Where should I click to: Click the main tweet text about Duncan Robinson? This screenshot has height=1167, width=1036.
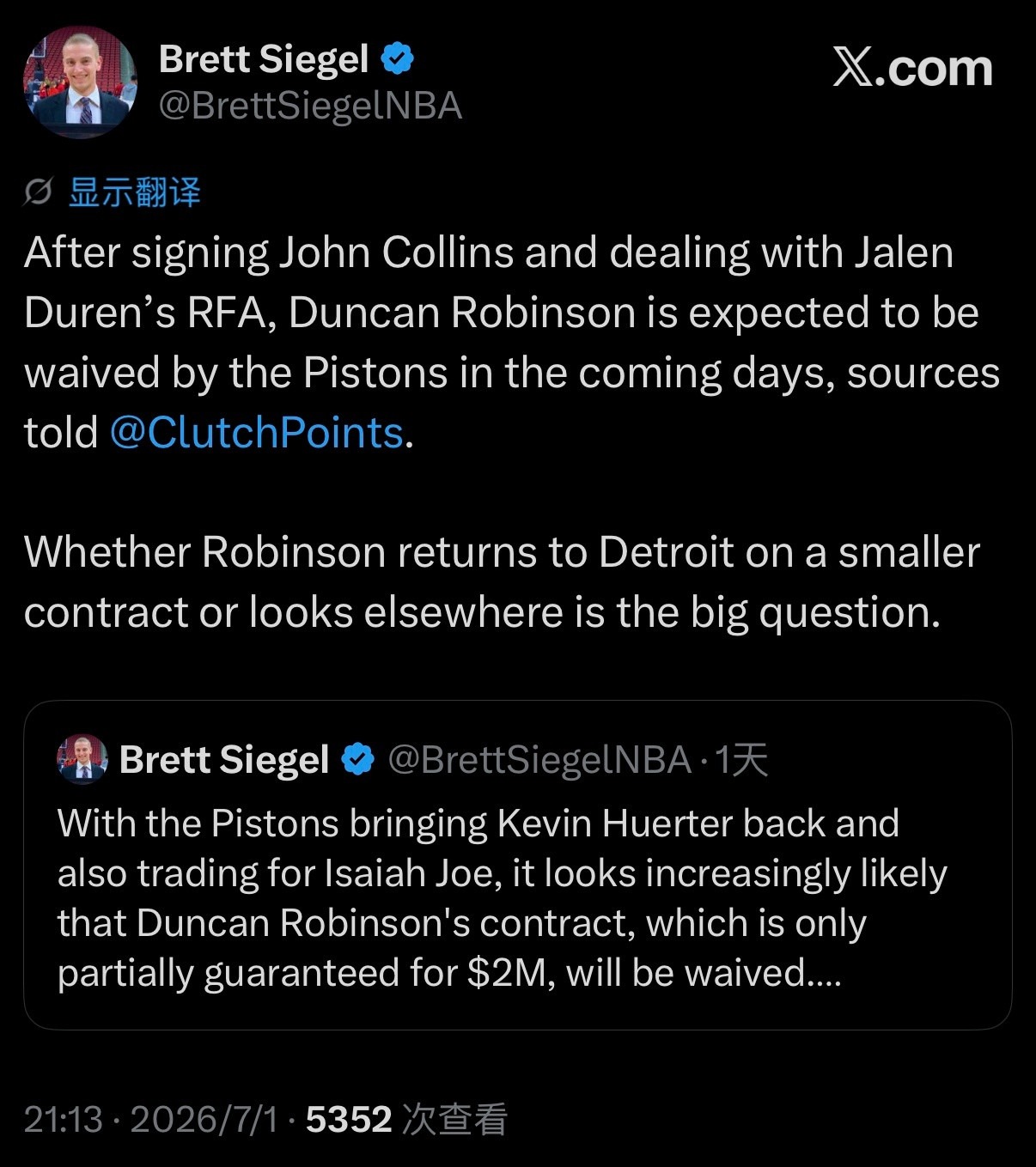pyautogui.click(x=512, y=343)
